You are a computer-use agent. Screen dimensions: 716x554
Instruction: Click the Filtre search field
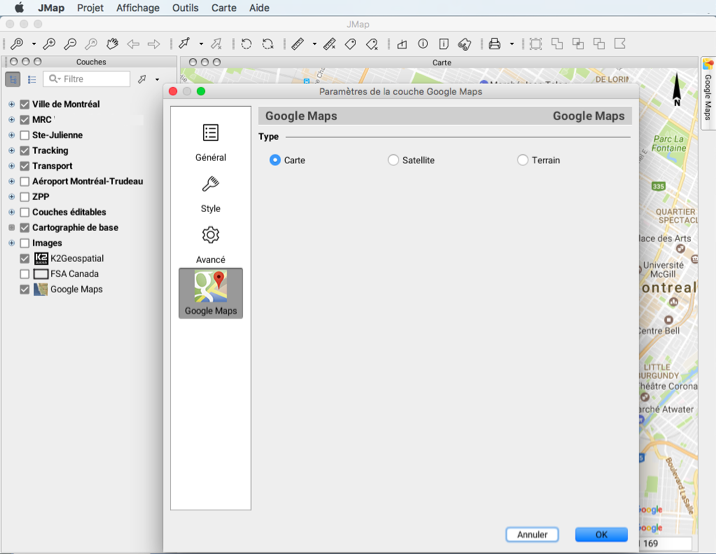pyautogui.click(x=87, y=79)
